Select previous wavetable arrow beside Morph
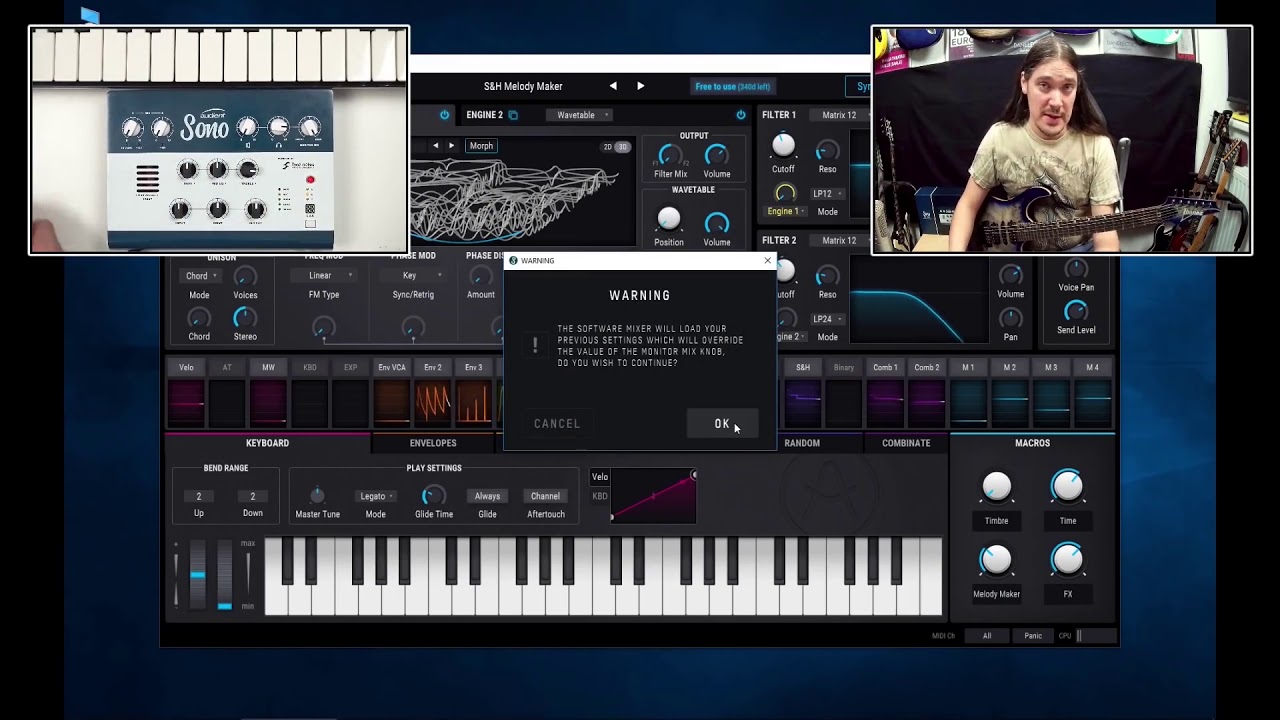Image resolution: width=1280 pixels, height=720 pixels. coord(435,146)
